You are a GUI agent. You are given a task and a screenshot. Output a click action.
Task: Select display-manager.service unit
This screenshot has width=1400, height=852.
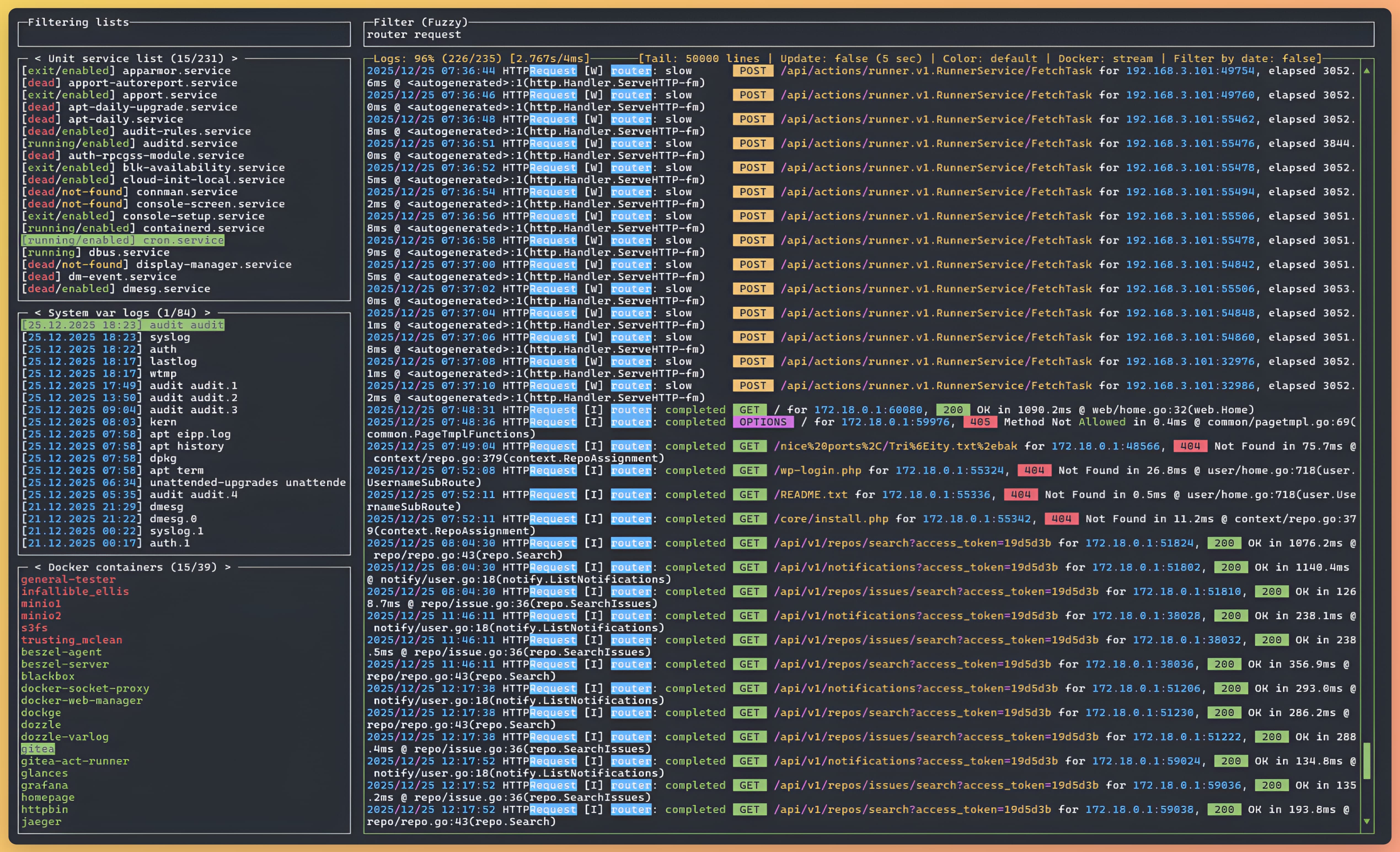pyautogui.click(x=157, y=265)
